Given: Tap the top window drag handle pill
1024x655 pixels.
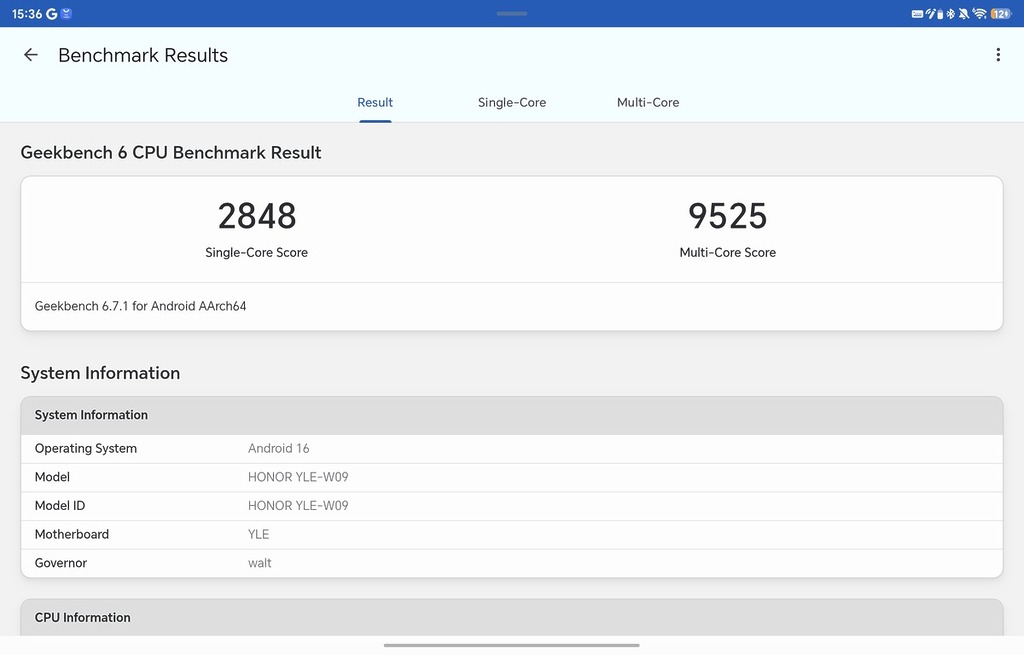Looking at the screenshot, I should pyautogui.click(x=512, y=13).
